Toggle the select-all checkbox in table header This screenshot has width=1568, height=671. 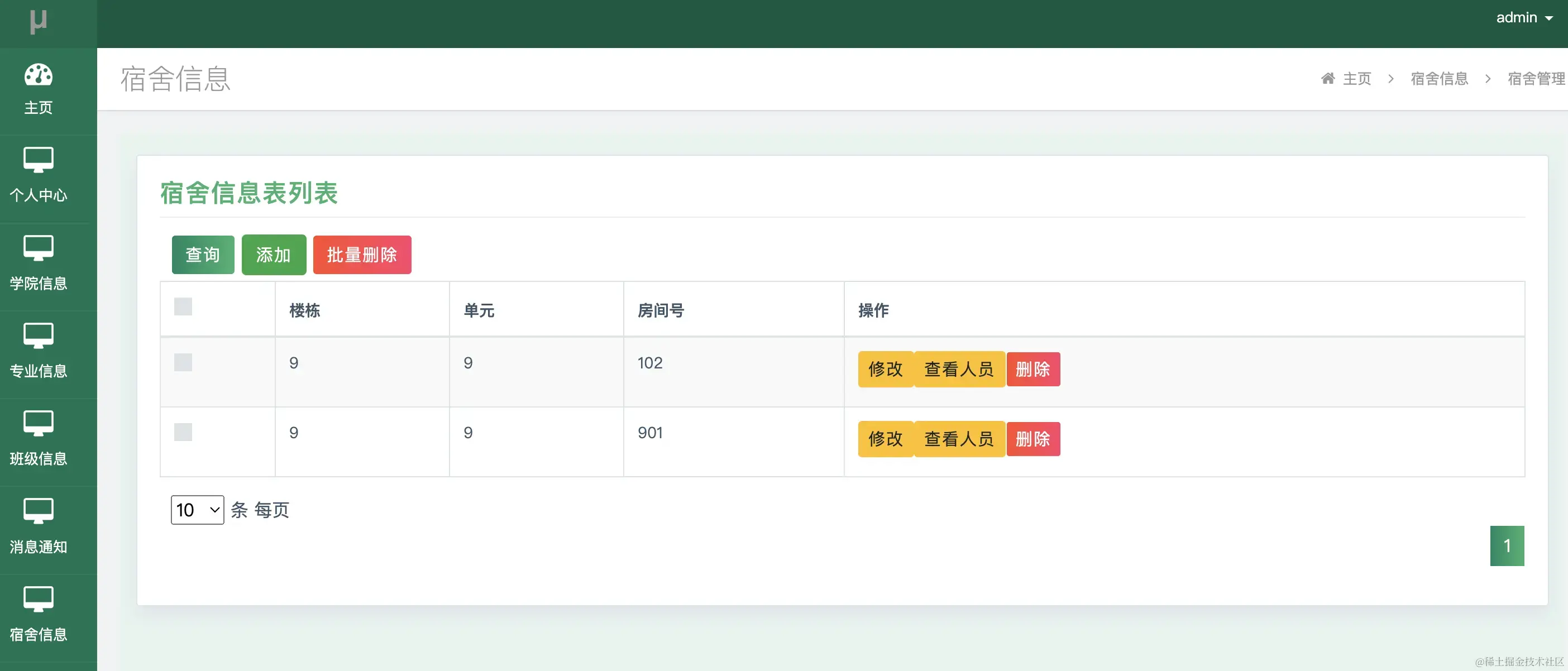(183, 306)
